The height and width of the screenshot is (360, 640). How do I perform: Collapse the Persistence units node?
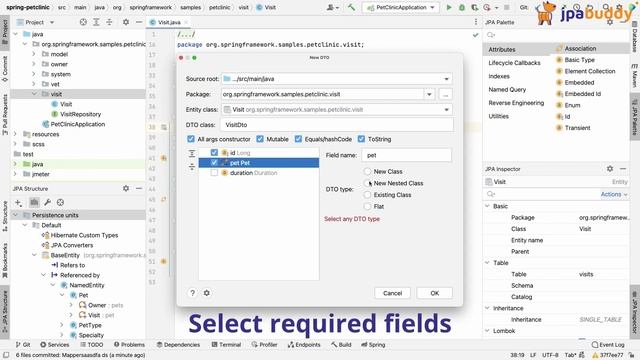[16, 215]
